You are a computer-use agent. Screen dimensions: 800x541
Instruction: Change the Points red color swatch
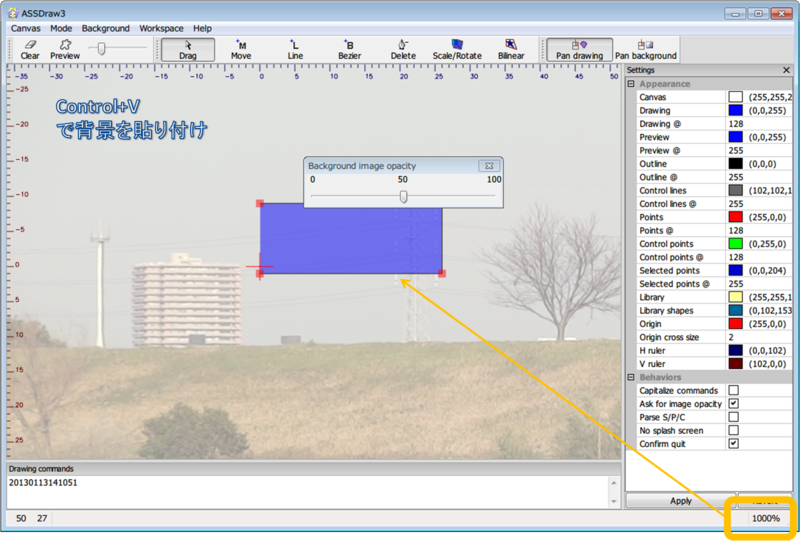[735, 217]
